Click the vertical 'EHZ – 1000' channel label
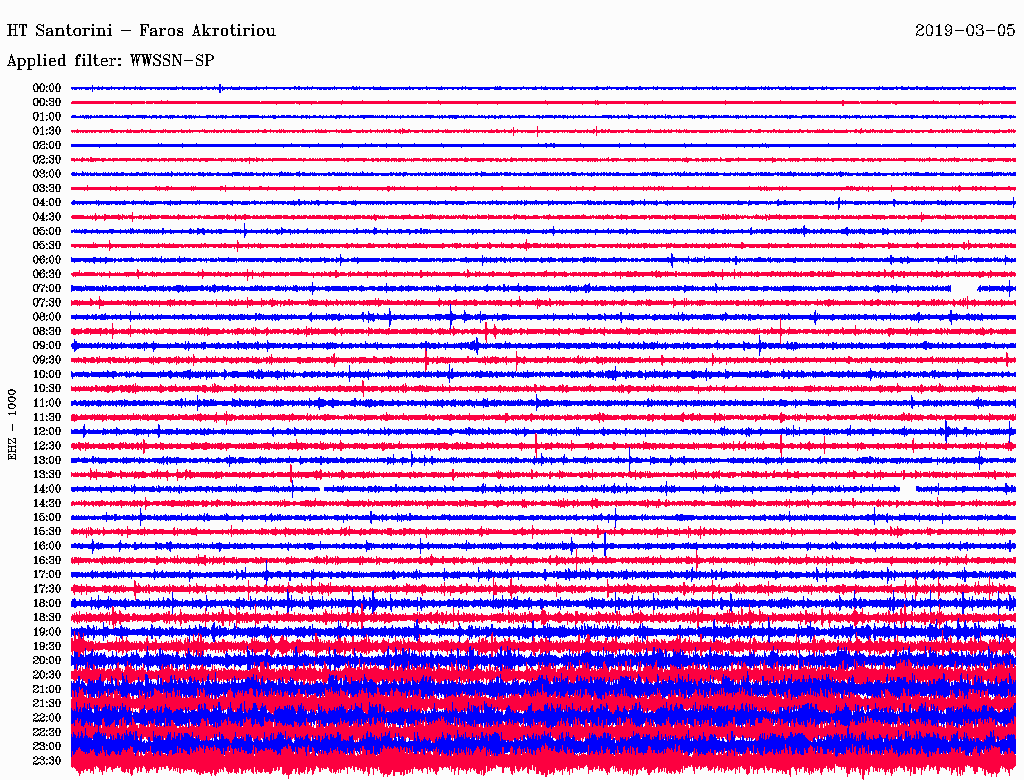The image size is (1024, 780). [12, 425]
